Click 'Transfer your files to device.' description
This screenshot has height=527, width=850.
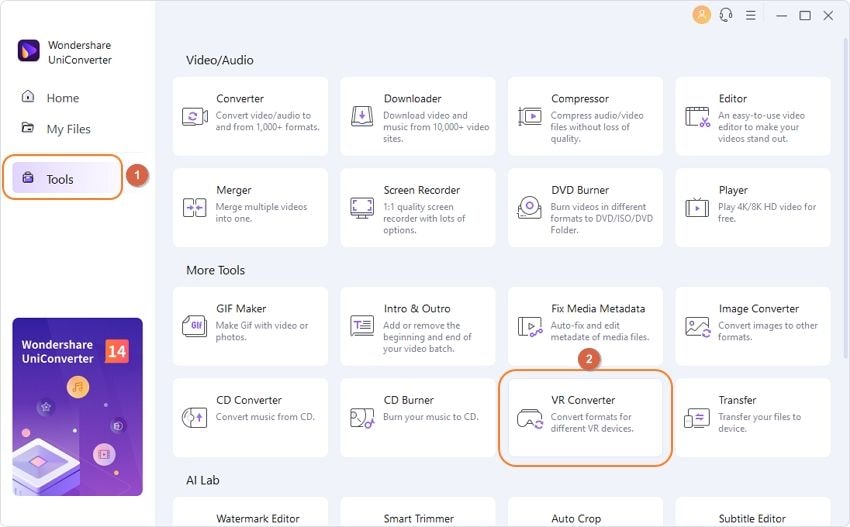(x=759, y=422)
